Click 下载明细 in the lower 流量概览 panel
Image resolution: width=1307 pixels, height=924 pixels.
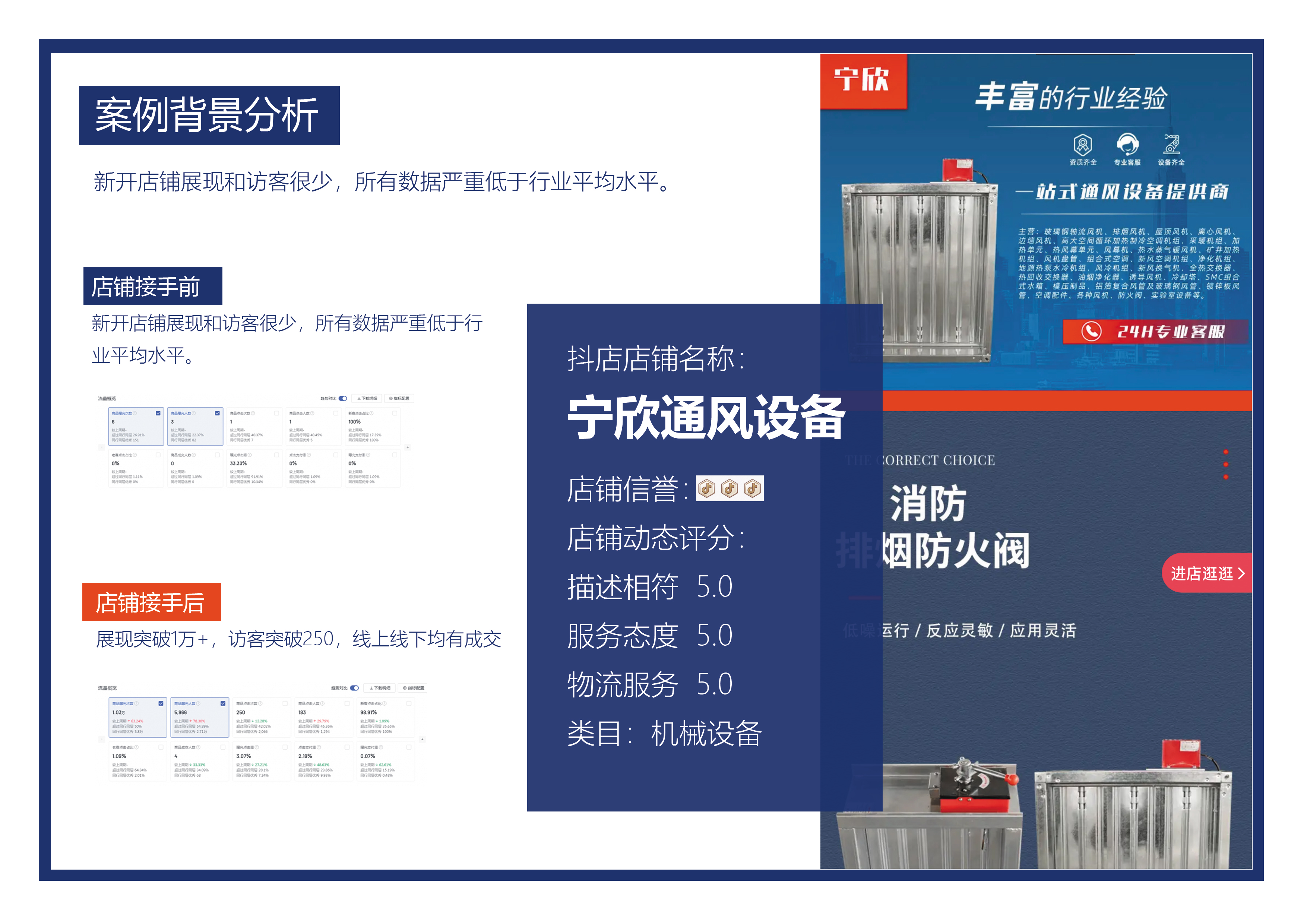380,688
